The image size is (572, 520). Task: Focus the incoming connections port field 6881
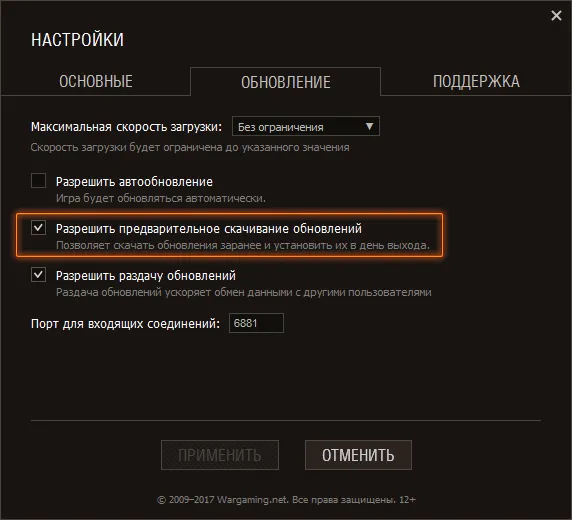coord(256,323)
